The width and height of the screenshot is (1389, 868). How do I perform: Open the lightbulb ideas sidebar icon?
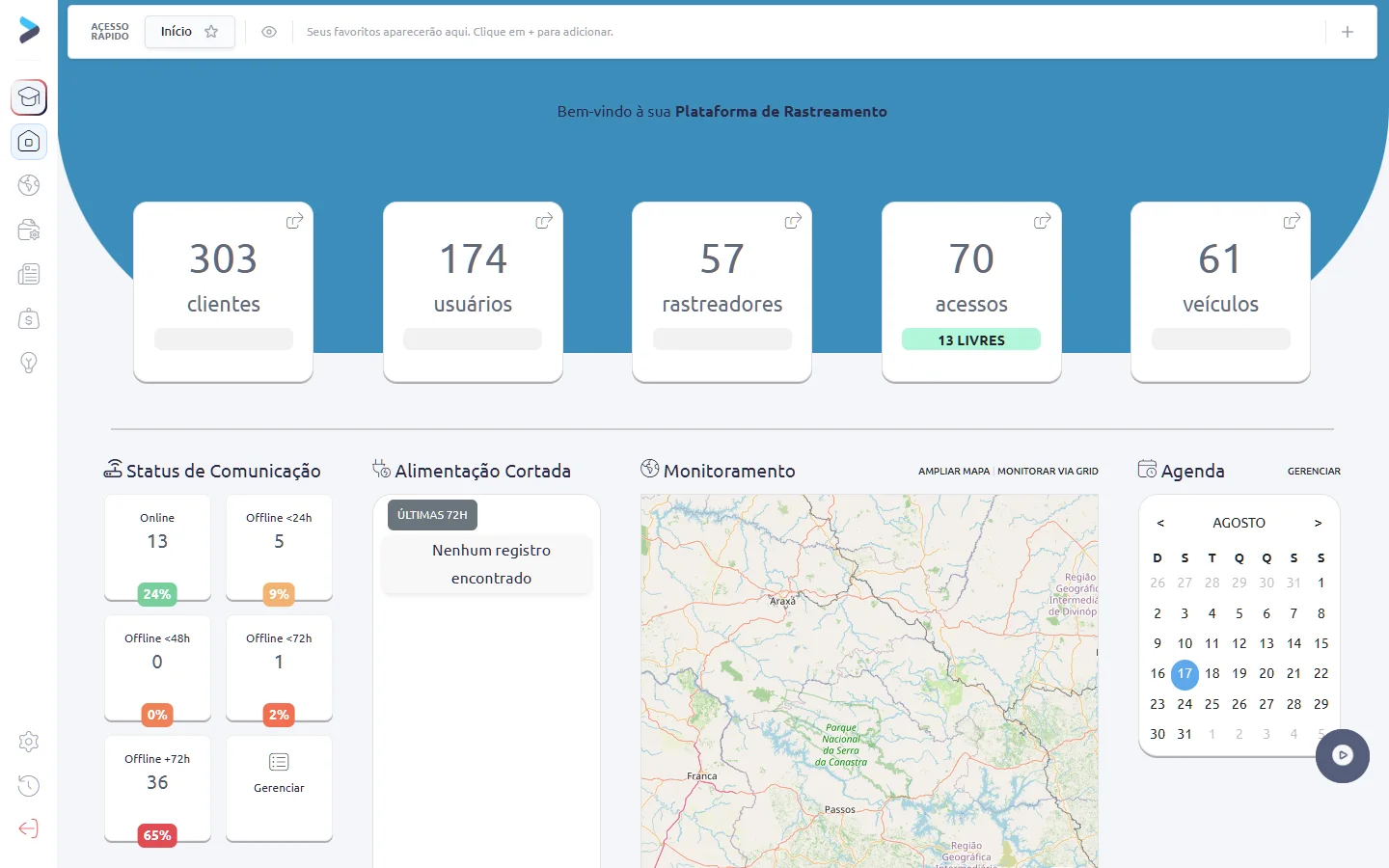(29, 363)
